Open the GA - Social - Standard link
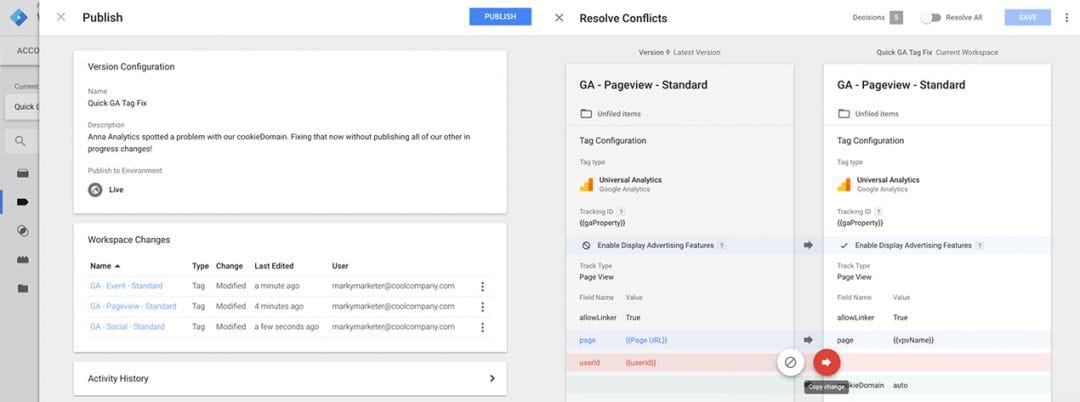 [x=127, y=327]
